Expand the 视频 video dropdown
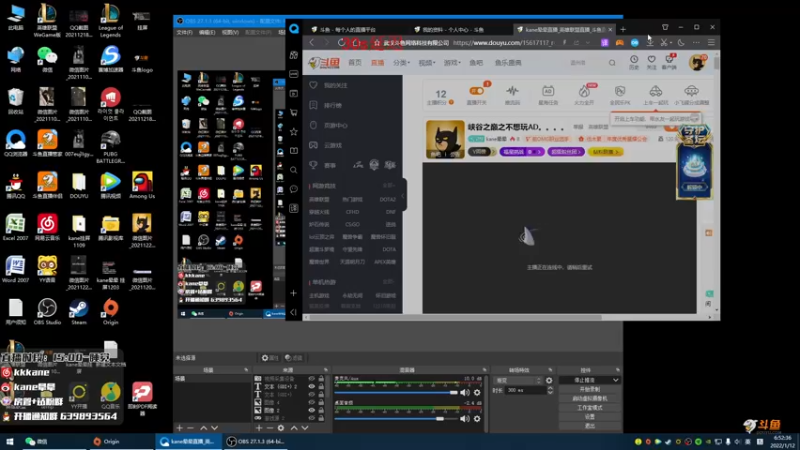Image resolution: width=800 pixels, height=450 pixels. coord(427,63)
